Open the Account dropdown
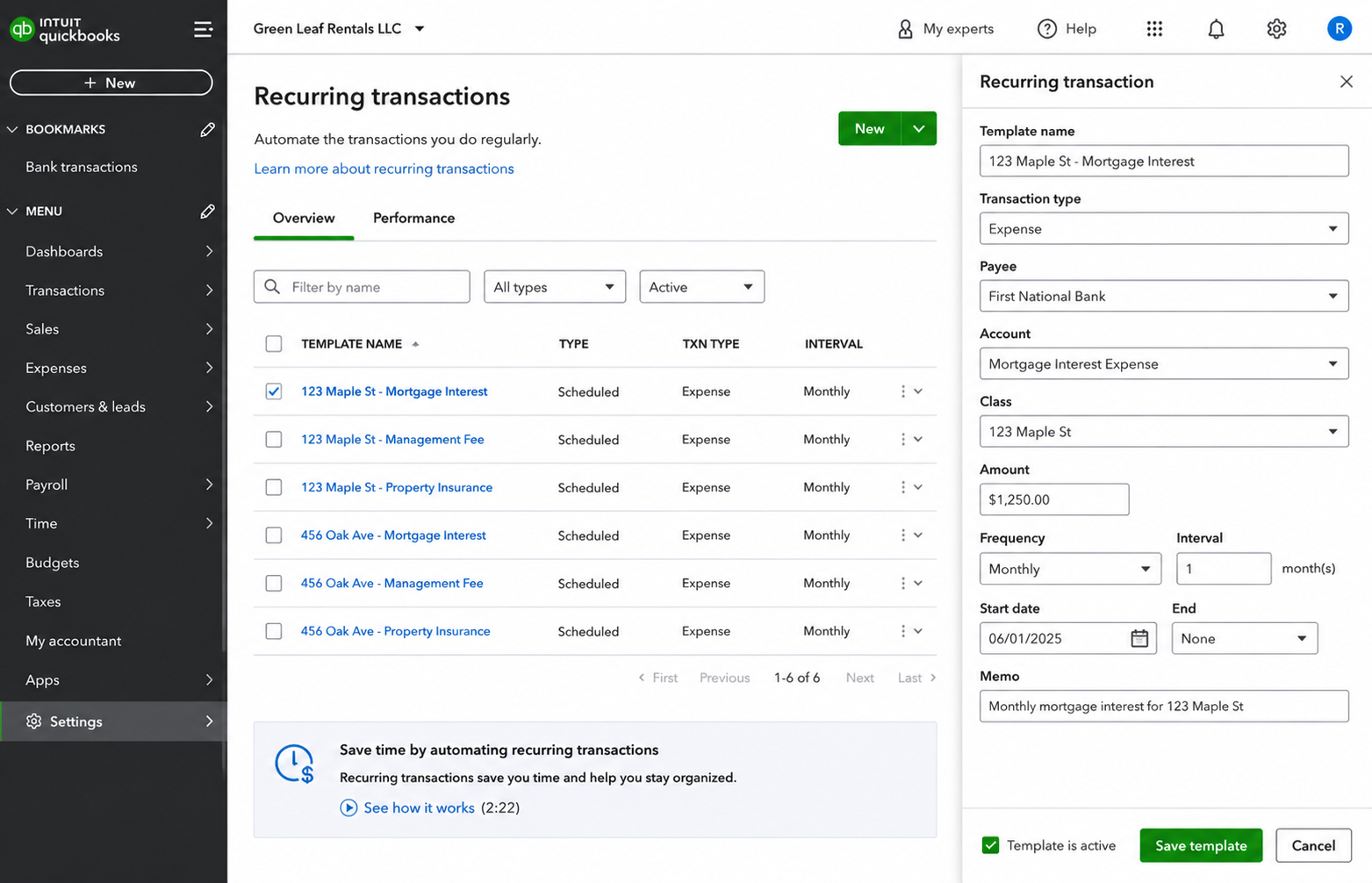 click(x=1164, y=363)
